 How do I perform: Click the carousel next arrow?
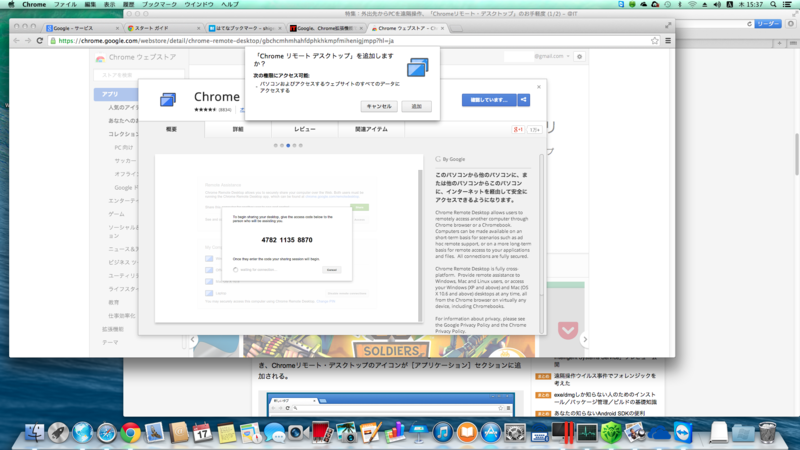tap(585, 339)
